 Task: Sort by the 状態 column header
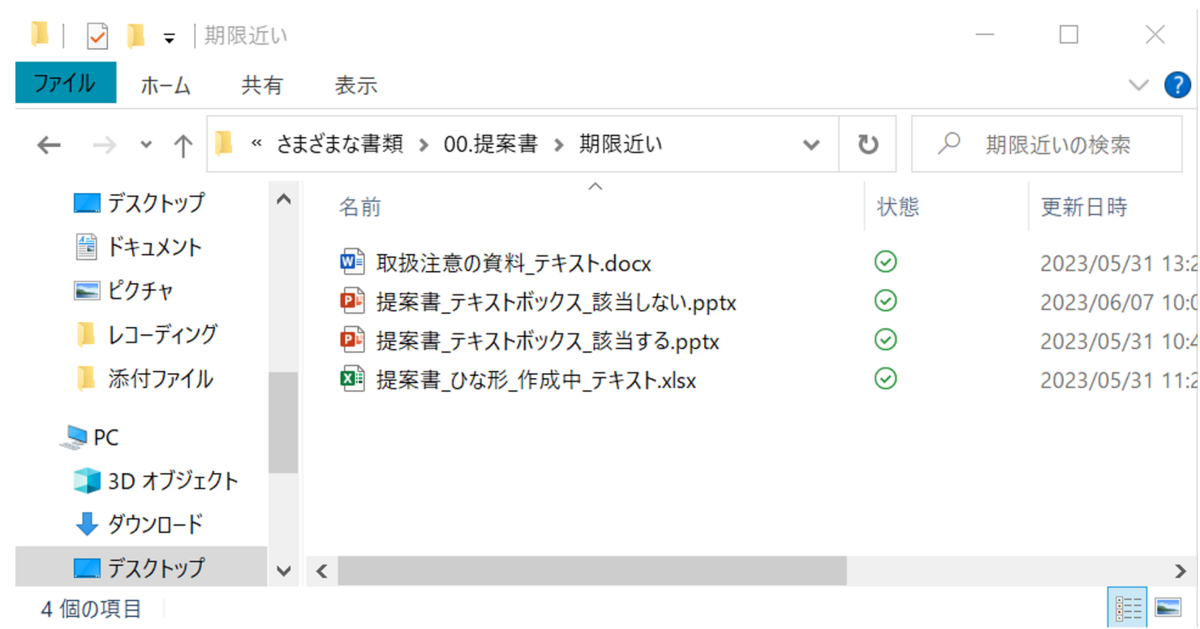[898, 207]
